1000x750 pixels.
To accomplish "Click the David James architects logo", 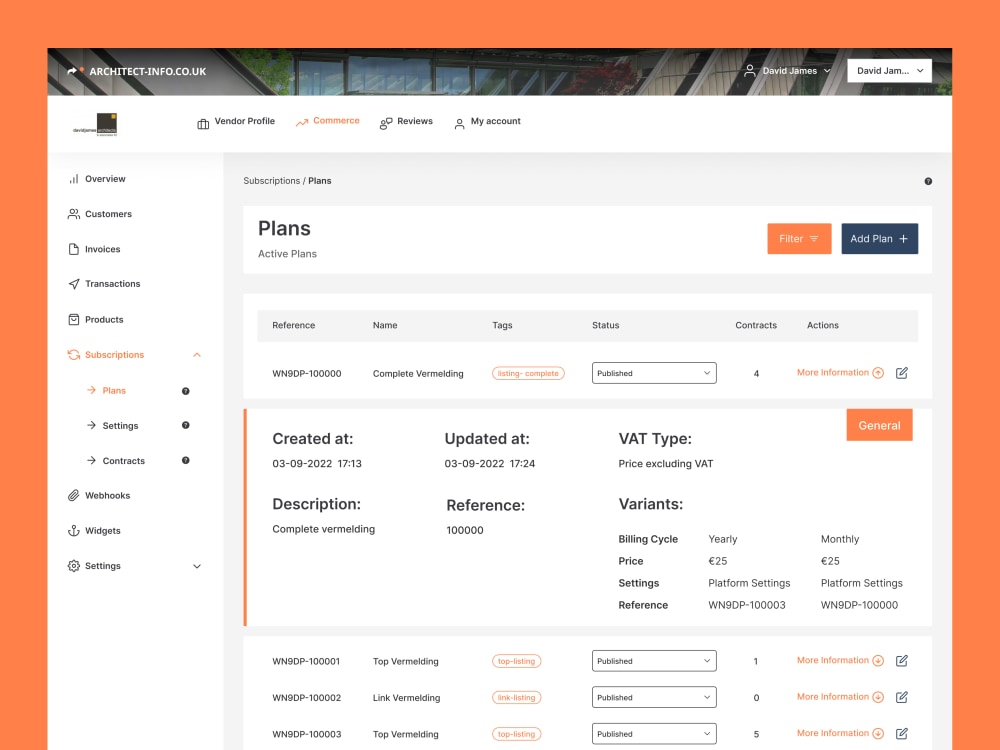I will pyautogui.click(x=95, y=124).
